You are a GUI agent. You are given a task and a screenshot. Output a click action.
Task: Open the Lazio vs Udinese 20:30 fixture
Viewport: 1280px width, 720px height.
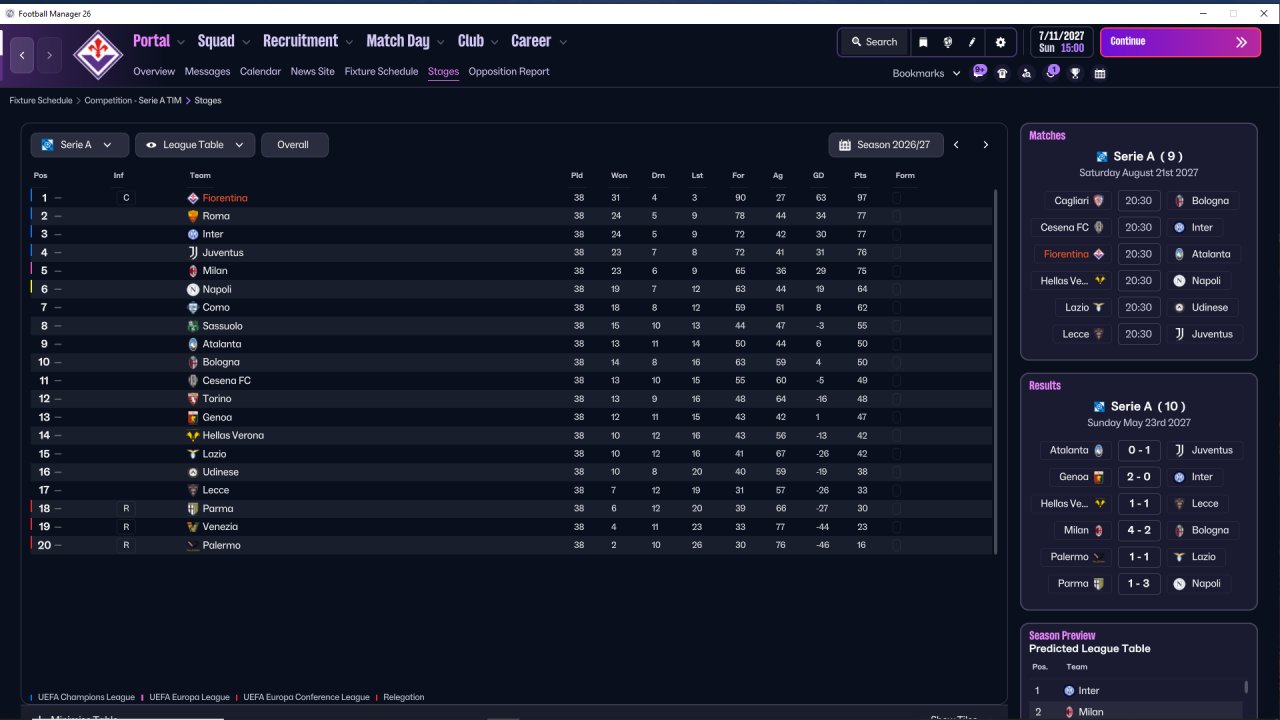pyautogui.click(x=1139, y=307)
